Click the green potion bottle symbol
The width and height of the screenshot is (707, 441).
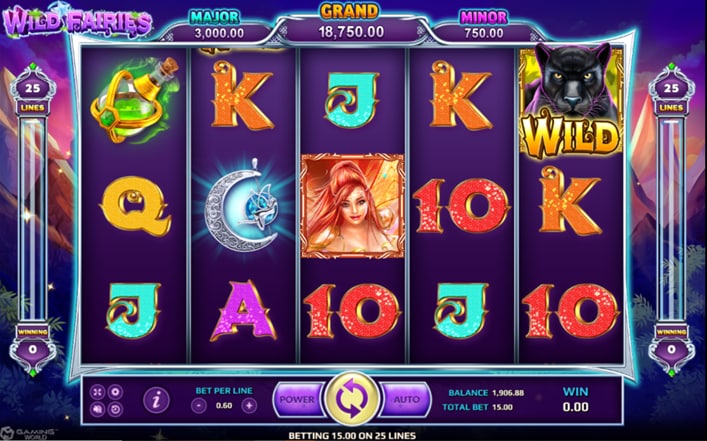[x=135, y=100]
